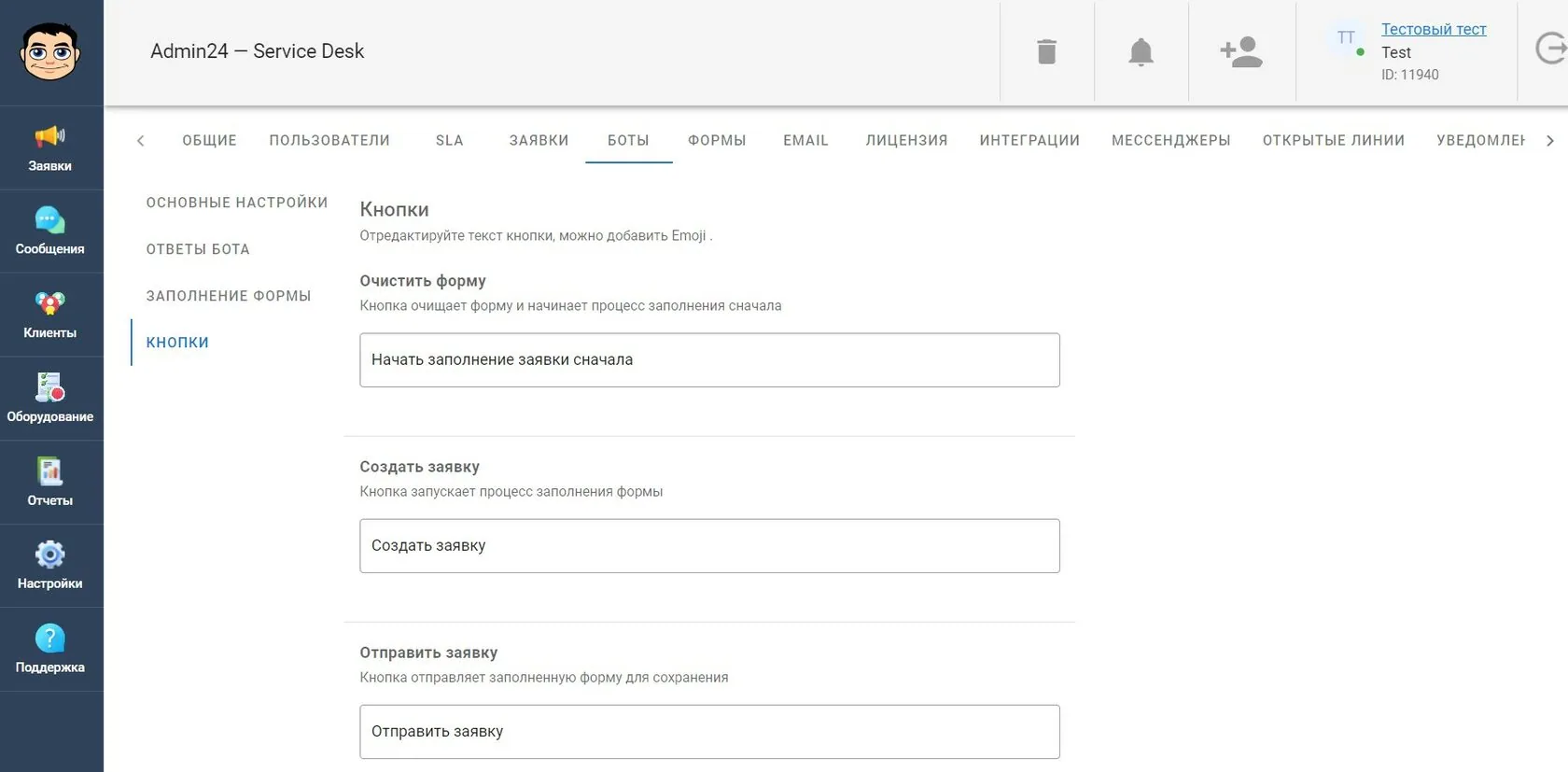Screen dimensions: 1568x772
Task: Select КНОПКИ in side menu
Action: (177, 343)
